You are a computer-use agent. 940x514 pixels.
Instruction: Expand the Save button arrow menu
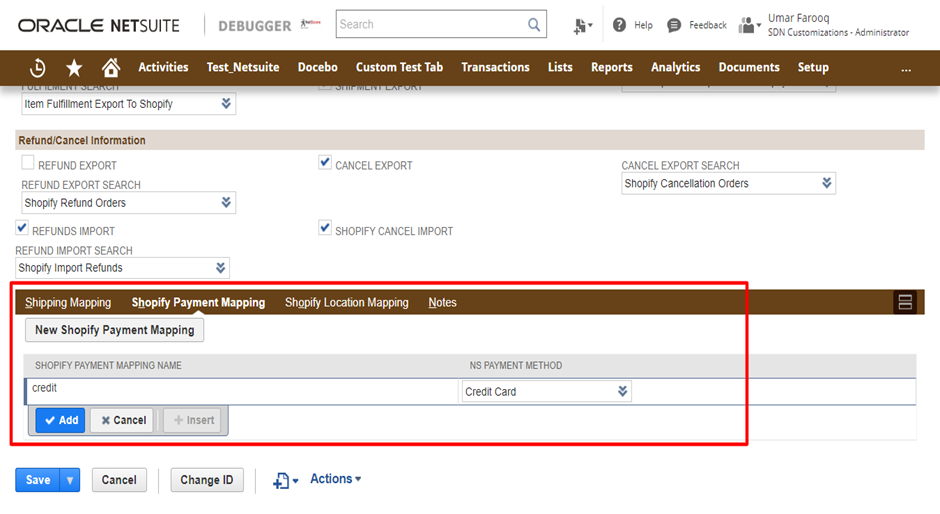click(70, 480)
